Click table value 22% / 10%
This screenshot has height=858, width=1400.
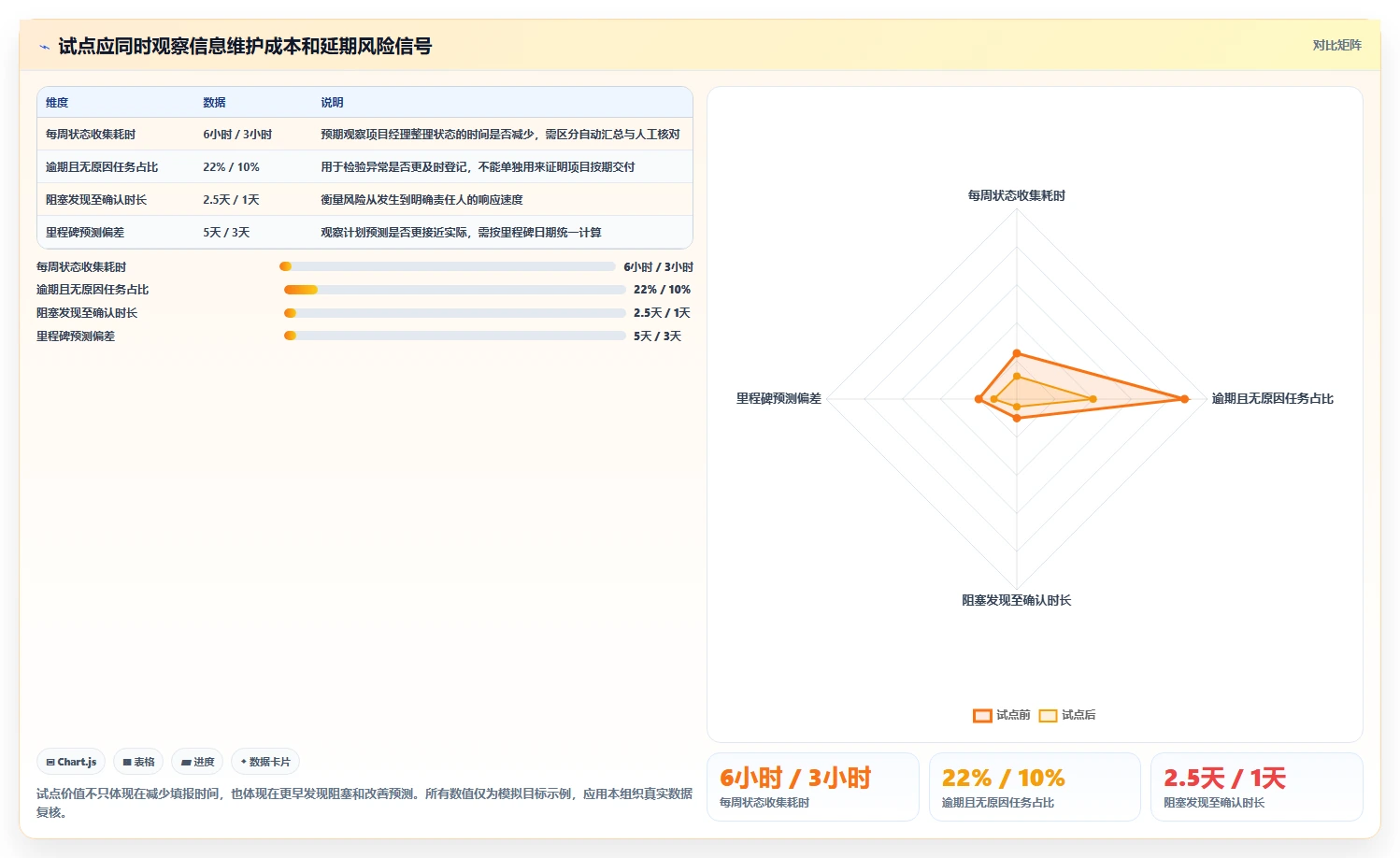231,167
